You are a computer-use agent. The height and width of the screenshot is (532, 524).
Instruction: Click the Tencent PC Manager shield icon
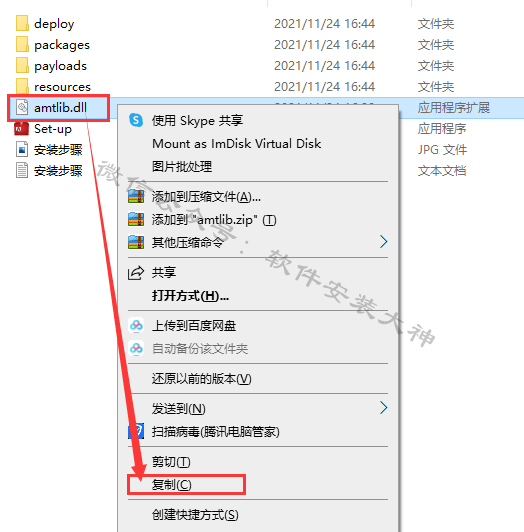click(x=136, y=431)
